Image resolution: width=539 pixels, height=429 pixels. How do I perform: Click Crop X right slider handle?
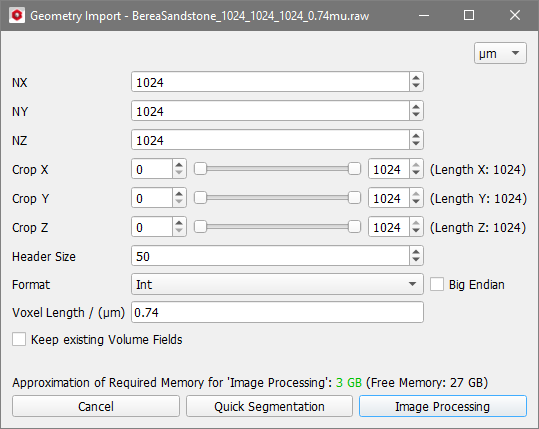(354, 169)
